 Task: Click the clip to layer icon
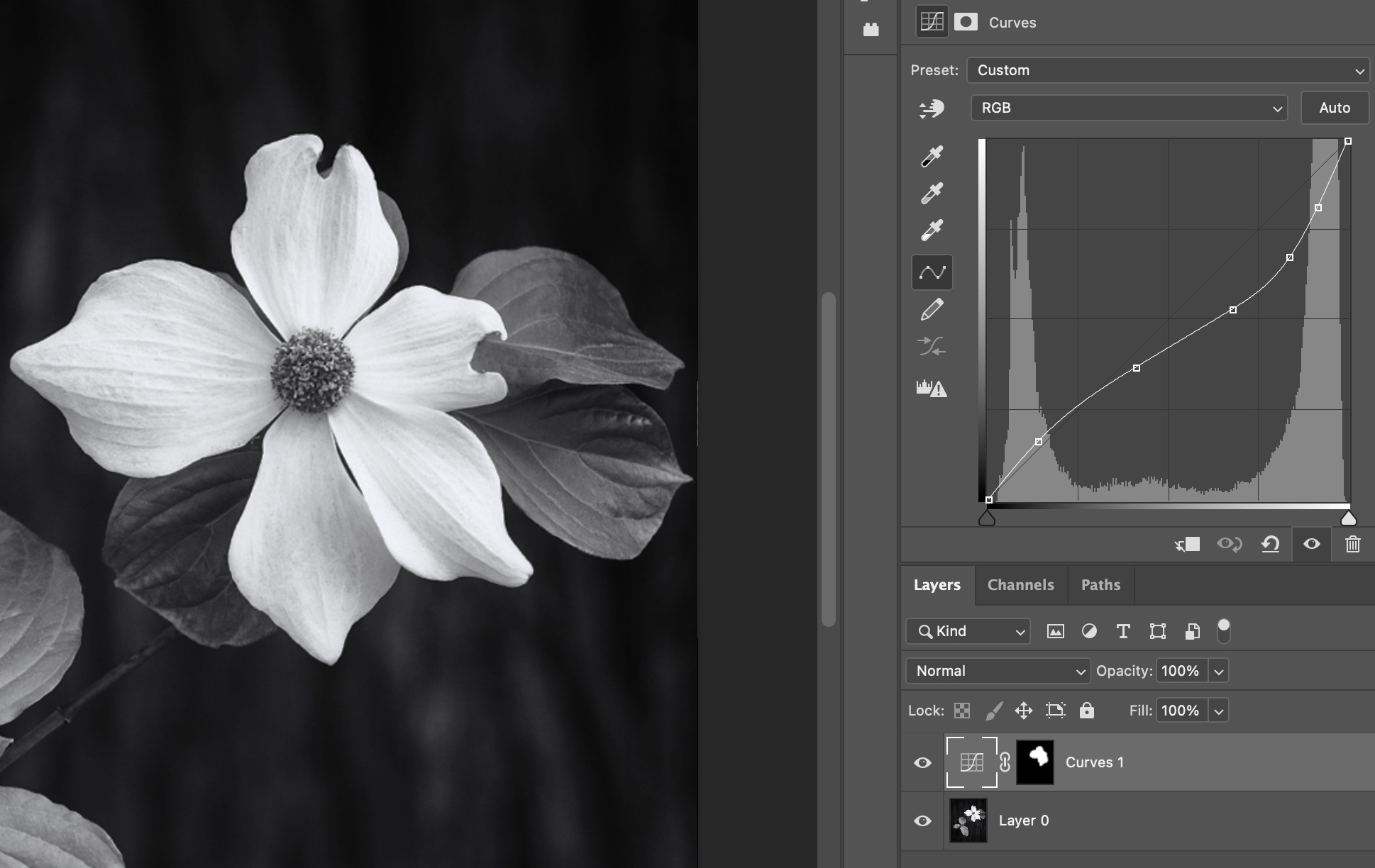[x=1187, y=544]
